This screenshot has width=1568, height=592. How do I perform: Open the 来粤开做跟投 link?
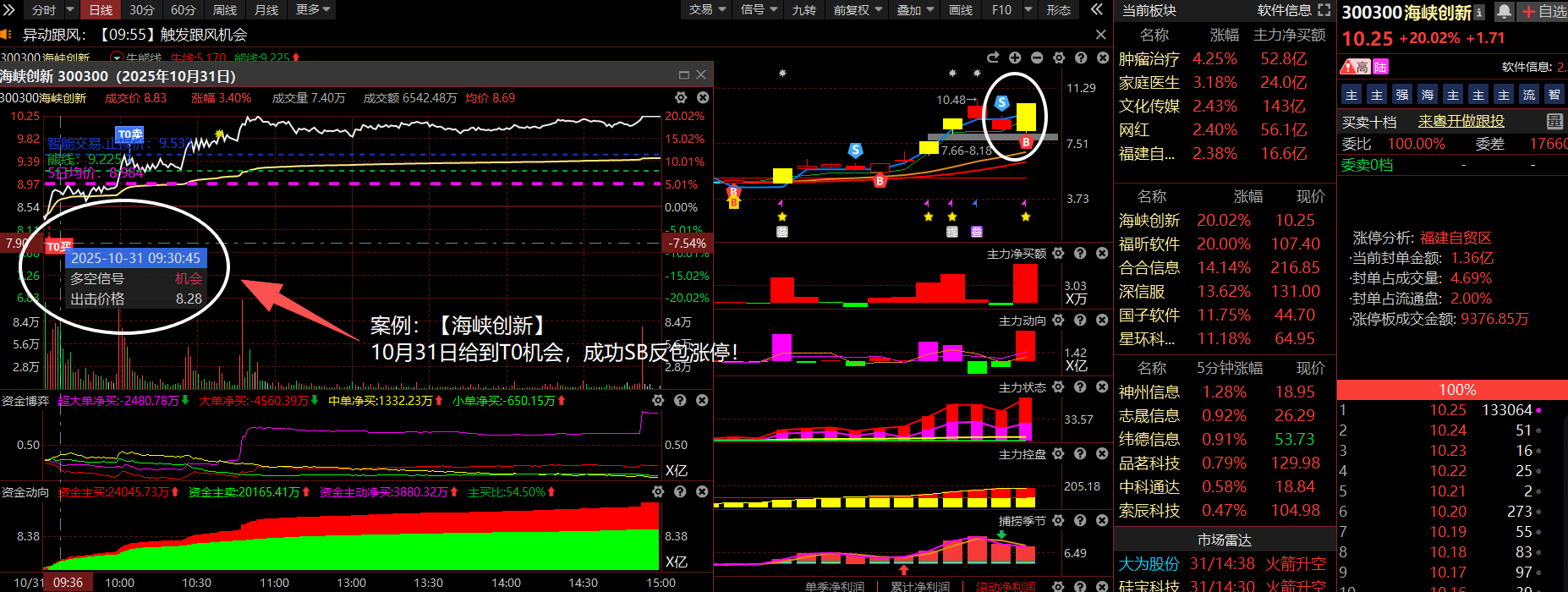point(1461,121)
